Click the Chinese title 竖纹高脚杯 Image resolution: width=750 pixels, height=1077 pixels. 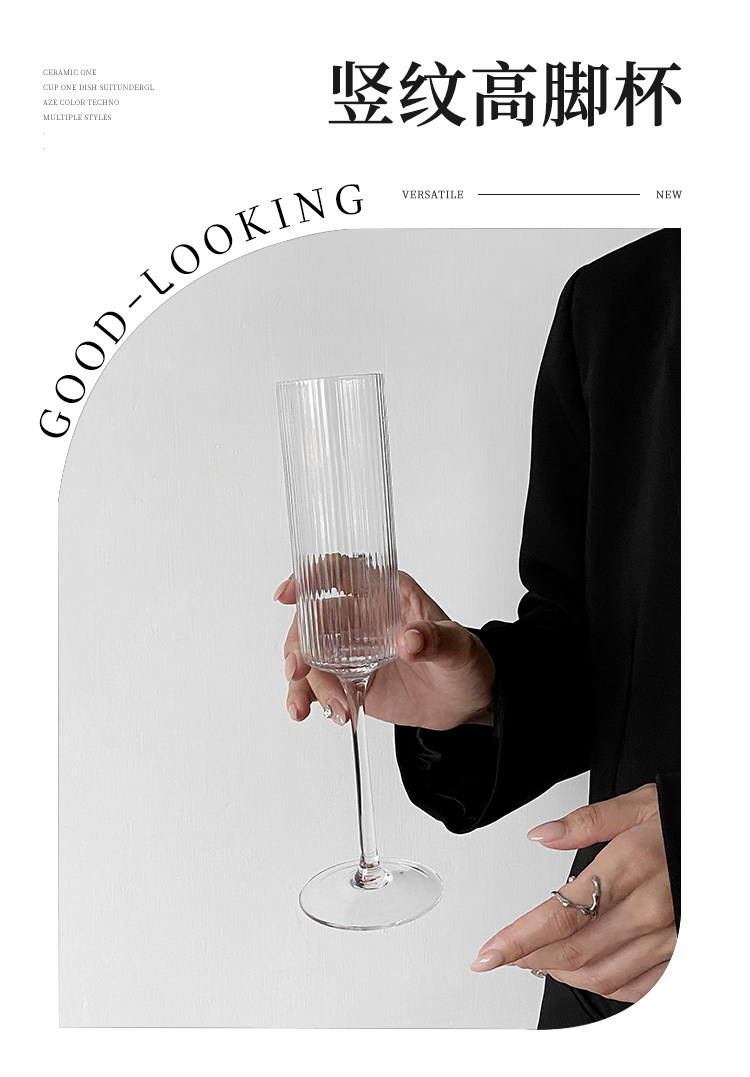point(505,94)
